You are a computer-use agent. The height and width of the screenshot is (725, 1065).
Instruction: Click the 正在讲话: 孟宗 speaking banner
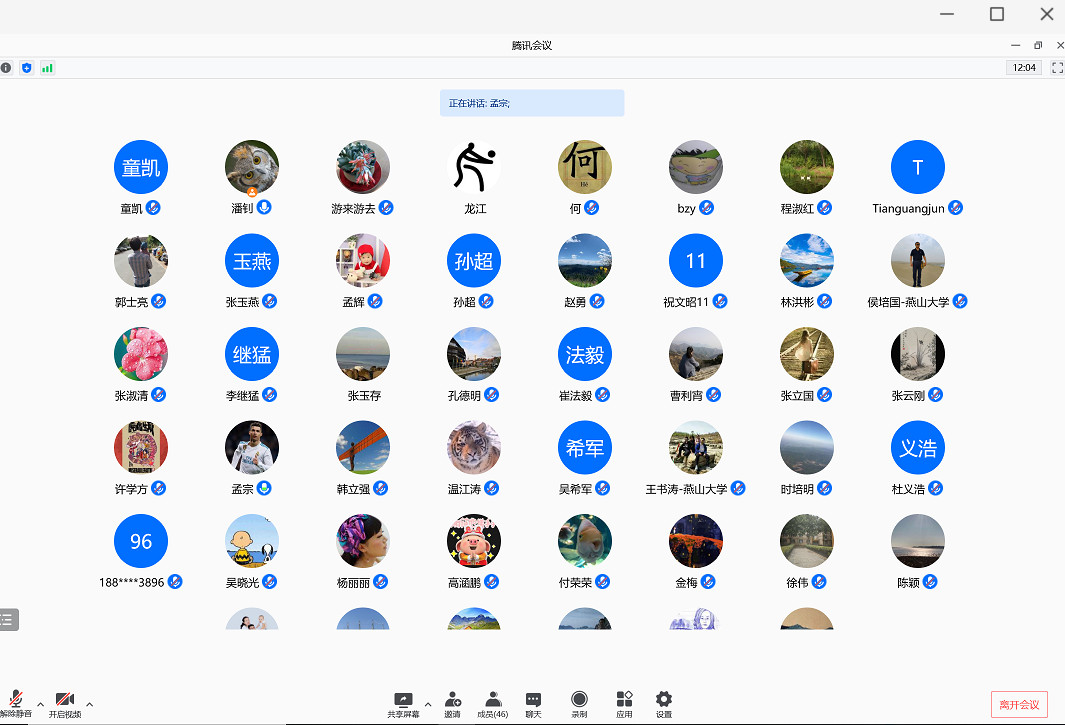532,103
